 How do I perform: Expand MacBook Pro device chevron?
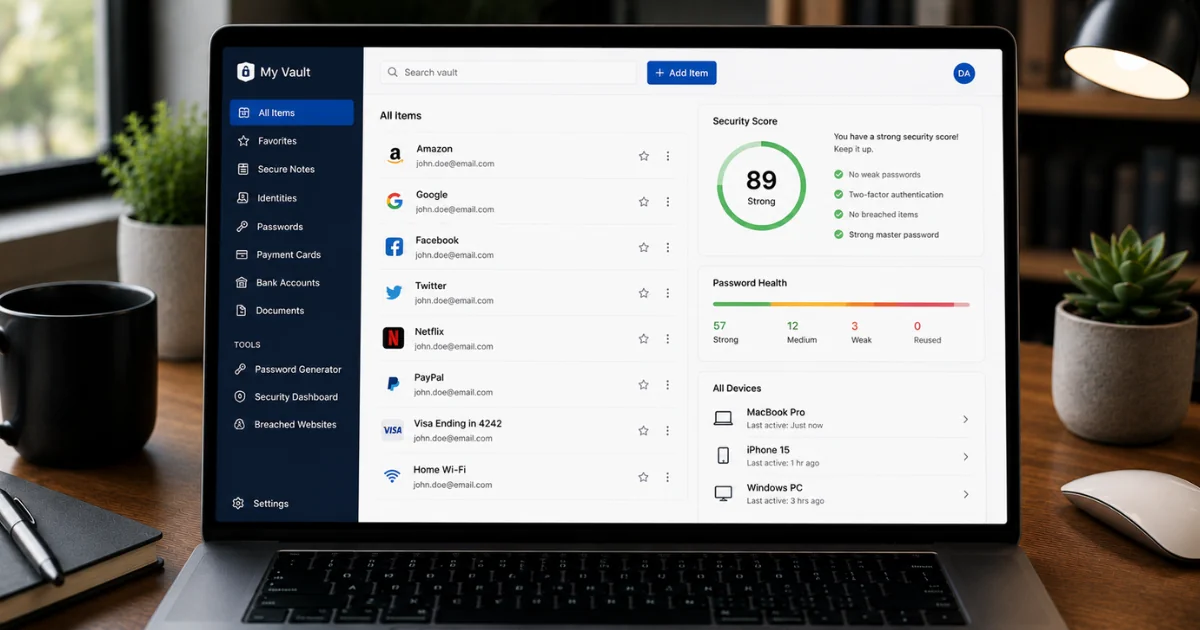click(965, 419)
